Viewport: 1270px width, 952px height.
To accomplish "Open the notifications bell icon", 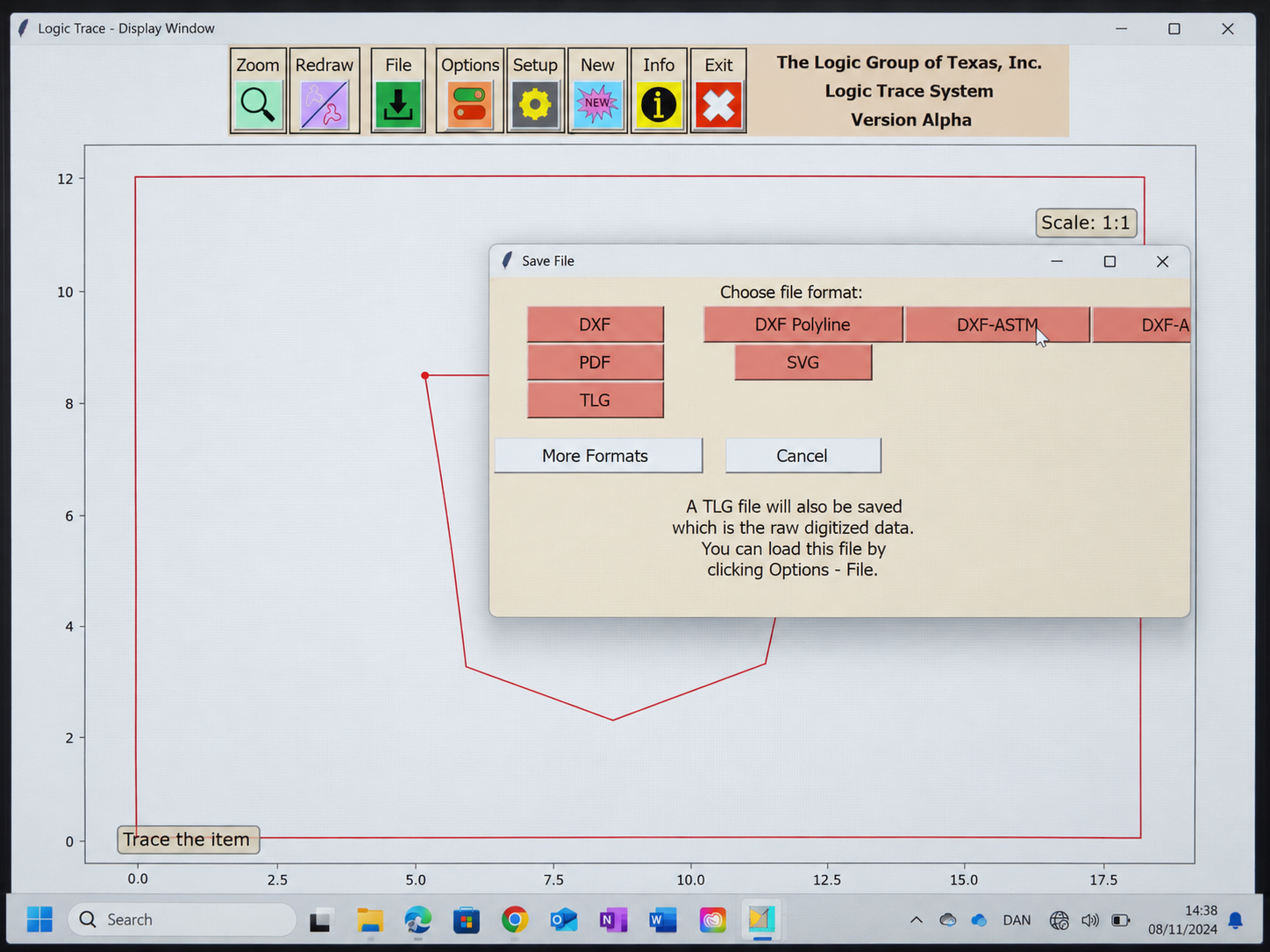I will 1236,920.
